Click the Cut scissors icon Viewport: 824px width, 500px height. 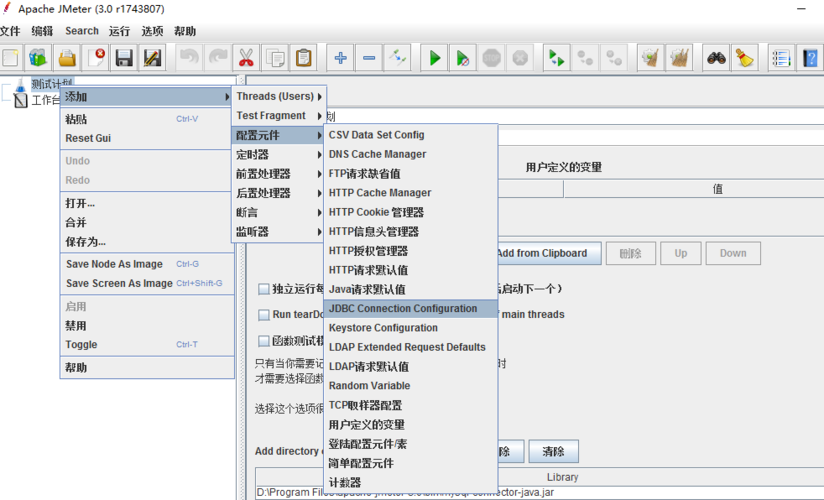coord(246,57)
